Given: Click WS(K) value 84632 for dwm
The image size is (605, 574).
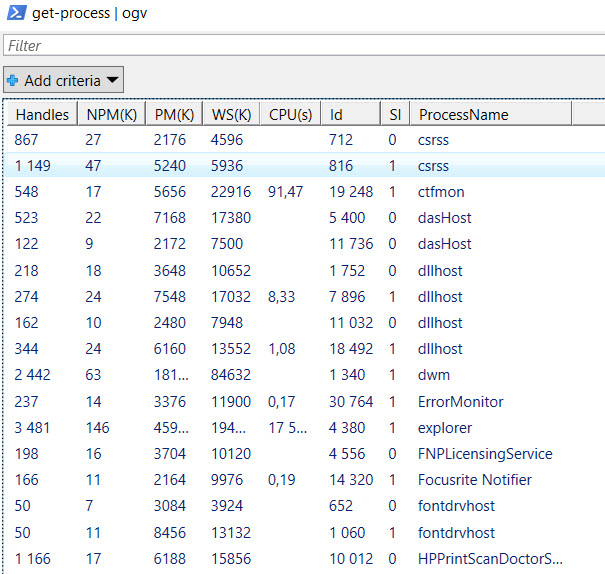Looking at the screenshot, I should pyautogui.click(x=231, y=375).
